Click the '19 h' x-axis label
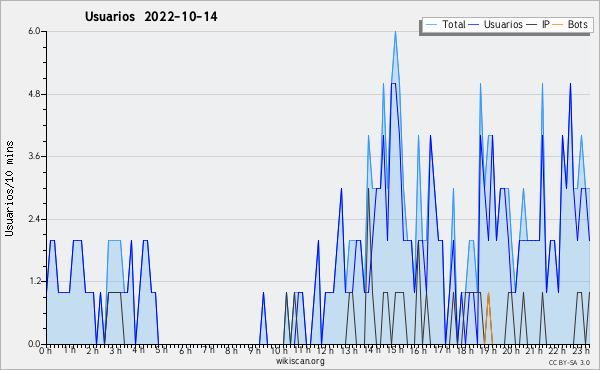Image resolution: width=600 pixels, height=370 pixels. [x=488, y=351]
